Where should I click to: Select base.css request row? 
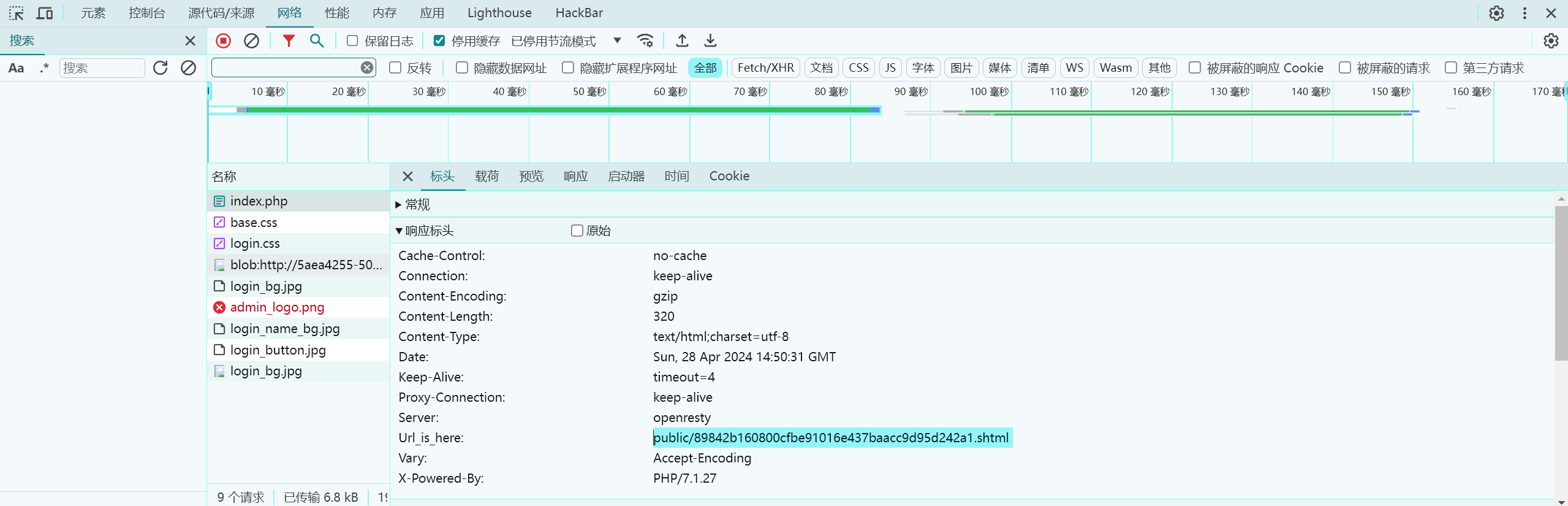298,223
